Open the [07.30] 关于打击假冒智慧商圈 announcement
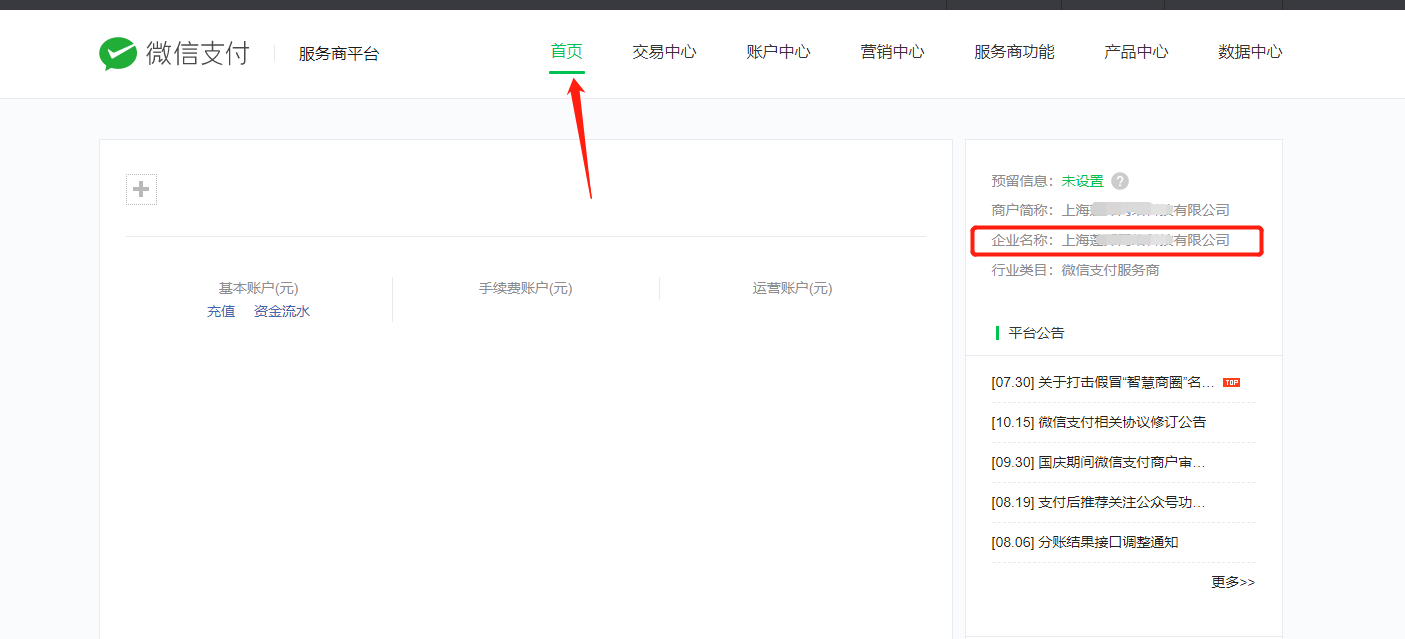The width and height of the screenshot is (1405, 639). tap(1103, 382)
